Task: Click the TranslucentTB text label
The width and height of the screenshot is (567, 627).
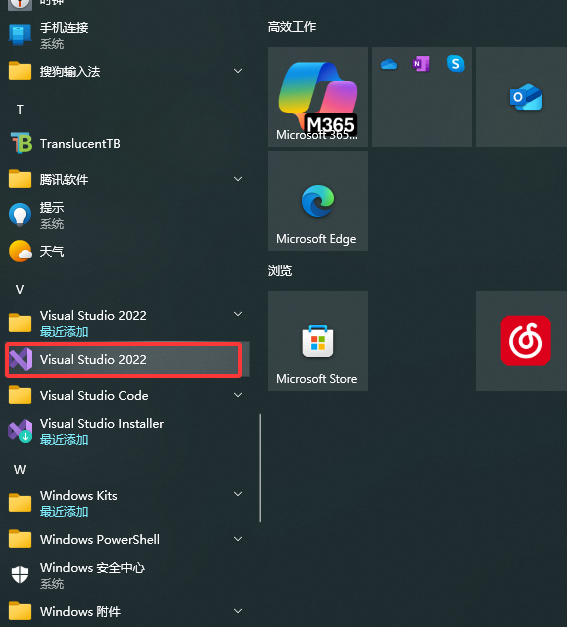Action: point(80,144)
